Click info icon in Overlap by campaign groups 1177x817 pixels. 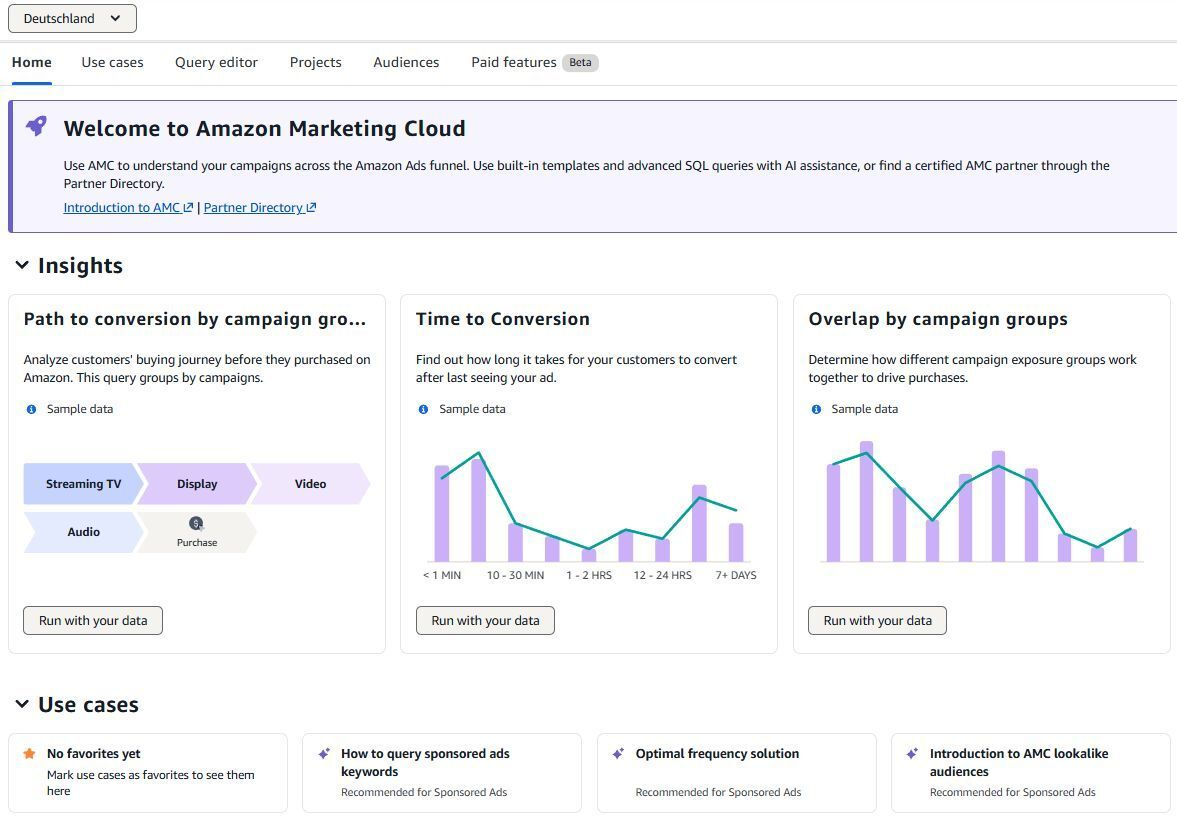click(x=816, y=409)
